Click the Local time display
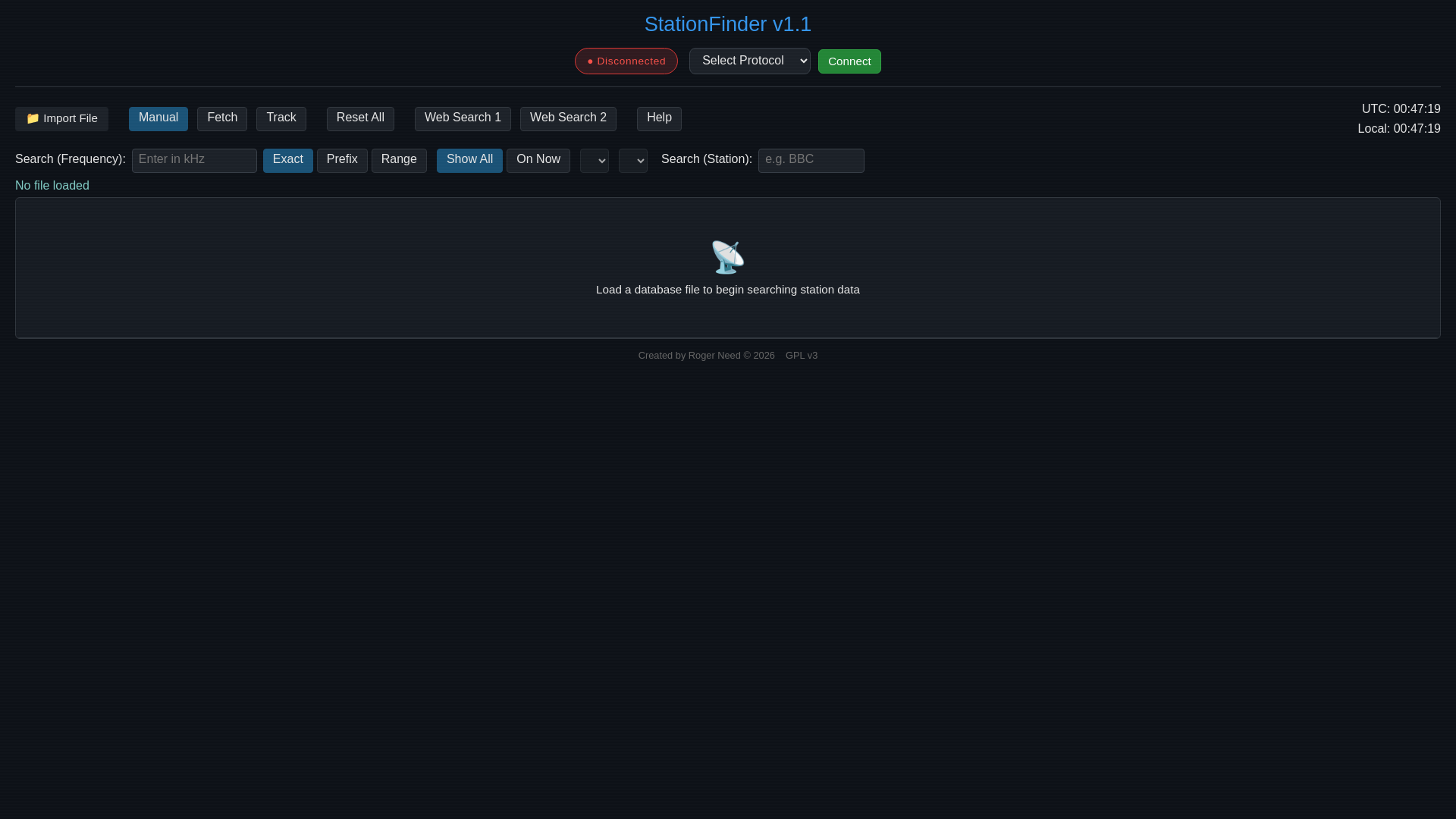Screen dimensions: 1456x819 tap(1399, 129)
